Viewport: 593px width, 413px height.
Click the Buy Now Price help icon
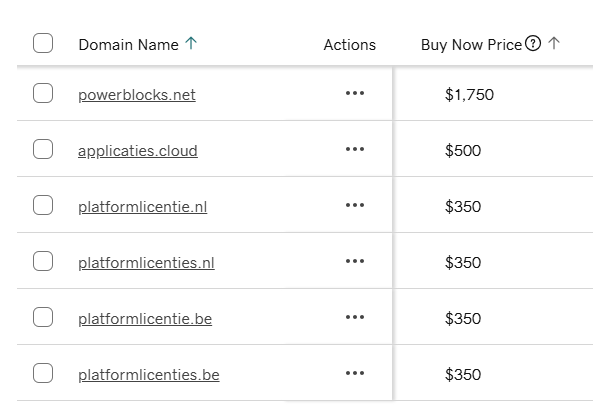pyautogui.click(x=533, y=43)
